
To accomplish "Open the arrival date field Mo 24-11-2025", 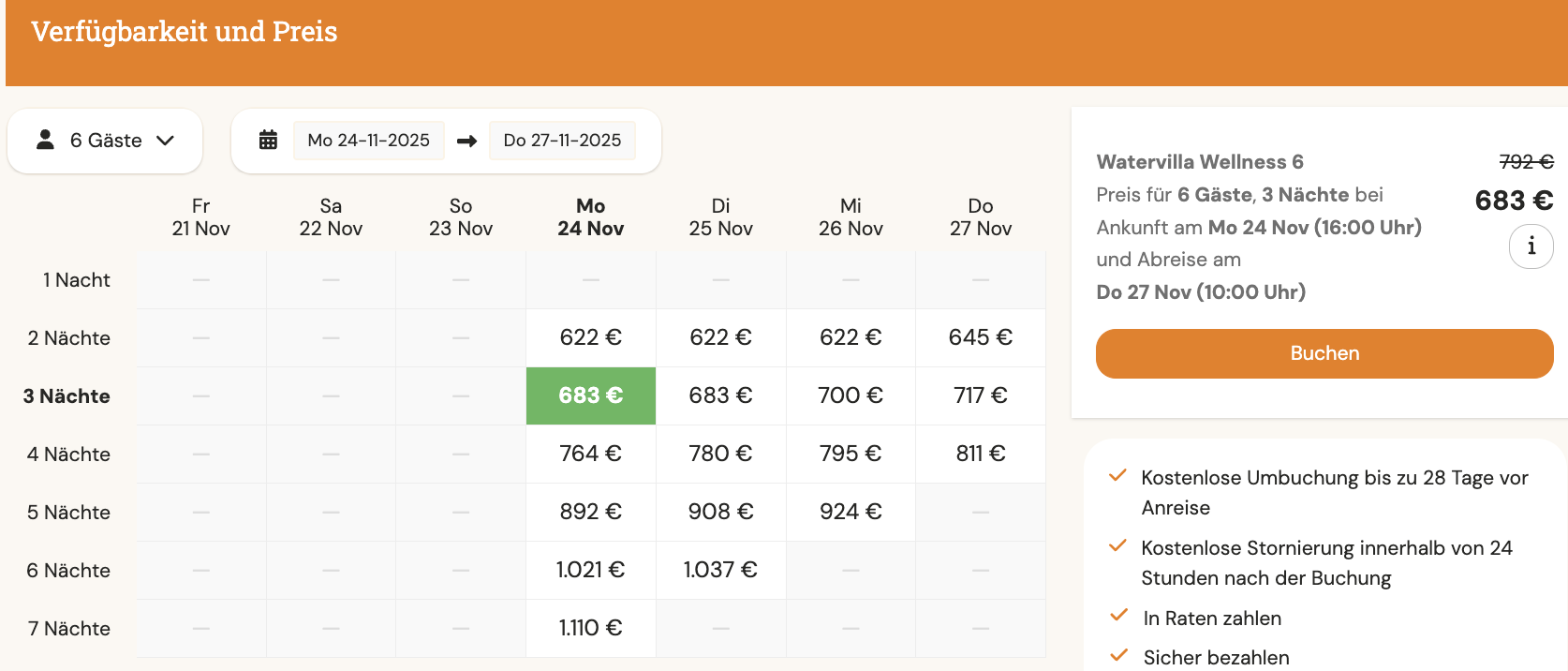I will point(368,141).
